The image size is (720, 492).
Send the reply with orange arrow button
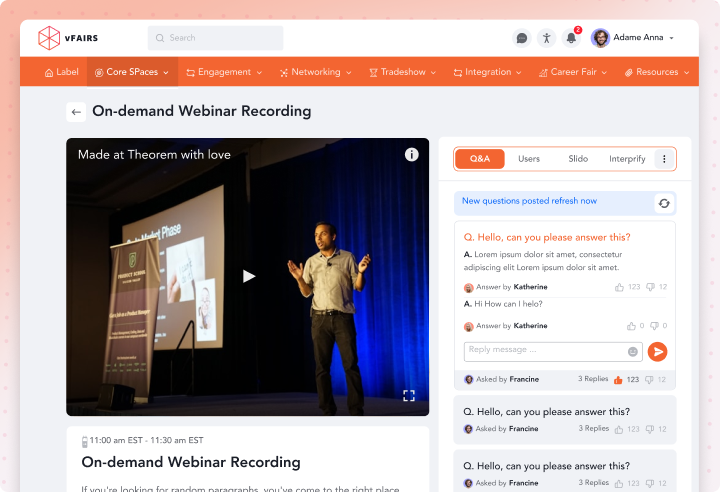pyautogui.click(x=658, y=352)
